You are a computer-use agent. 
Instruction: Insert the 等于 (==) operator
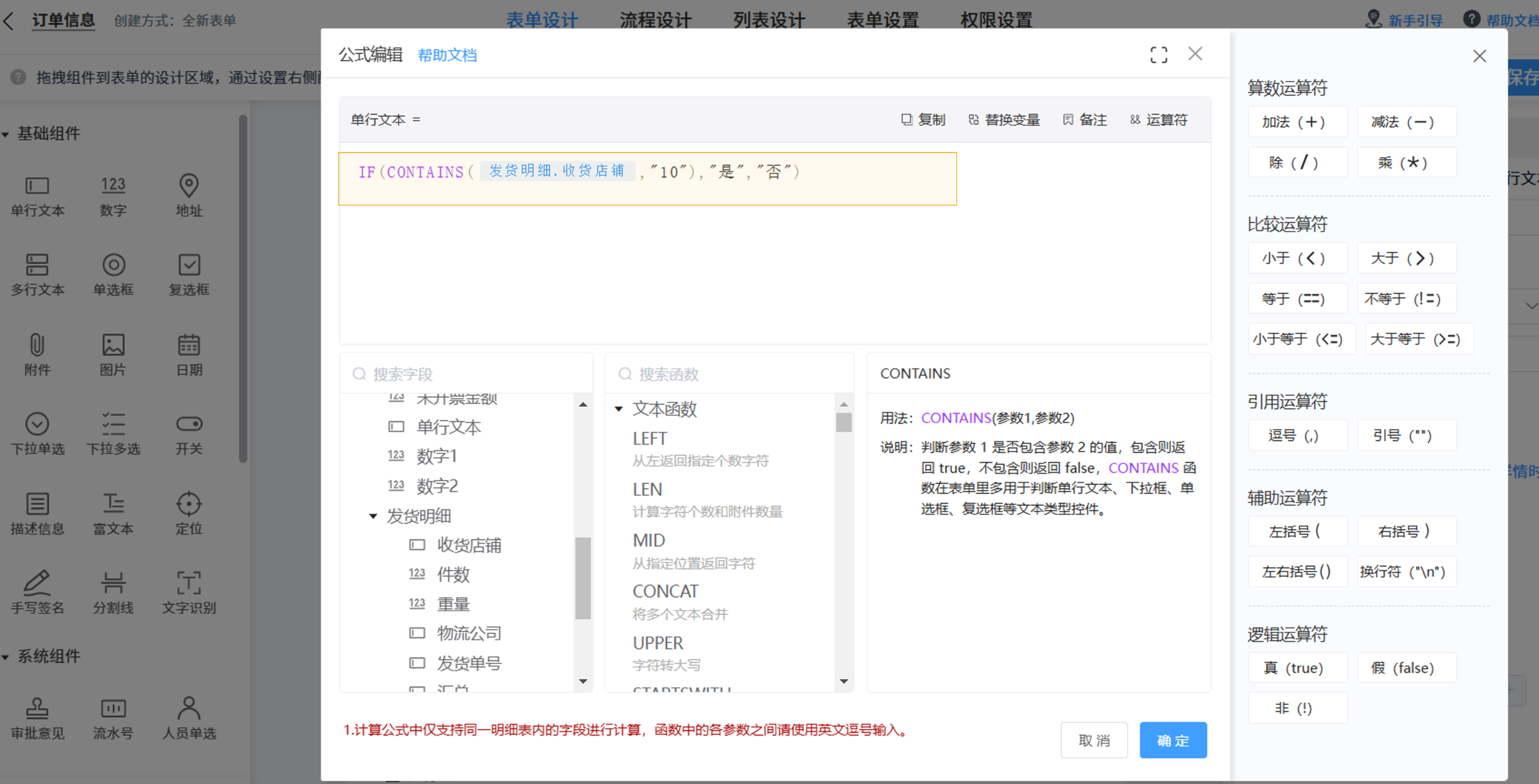[x=1297, y=299]
